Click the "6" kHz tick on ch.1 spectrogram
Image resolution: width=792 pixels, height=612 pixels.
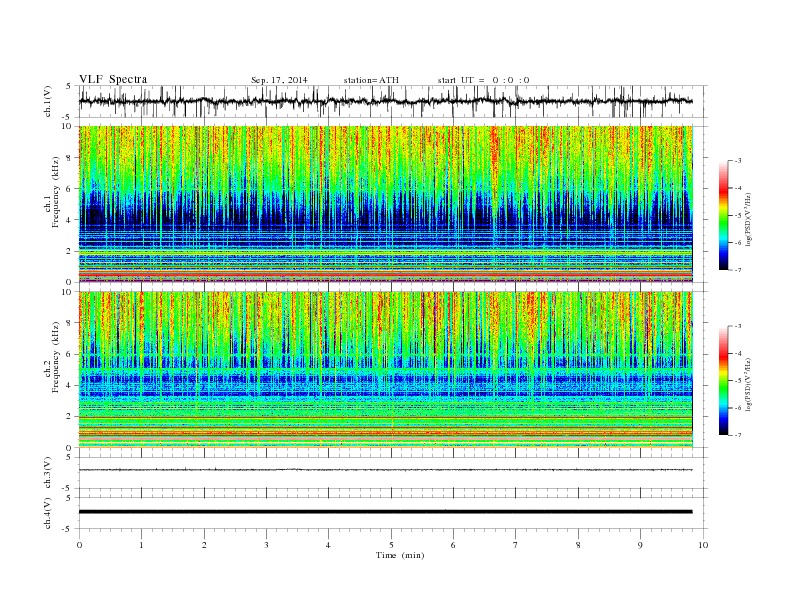tap(70, 189)
